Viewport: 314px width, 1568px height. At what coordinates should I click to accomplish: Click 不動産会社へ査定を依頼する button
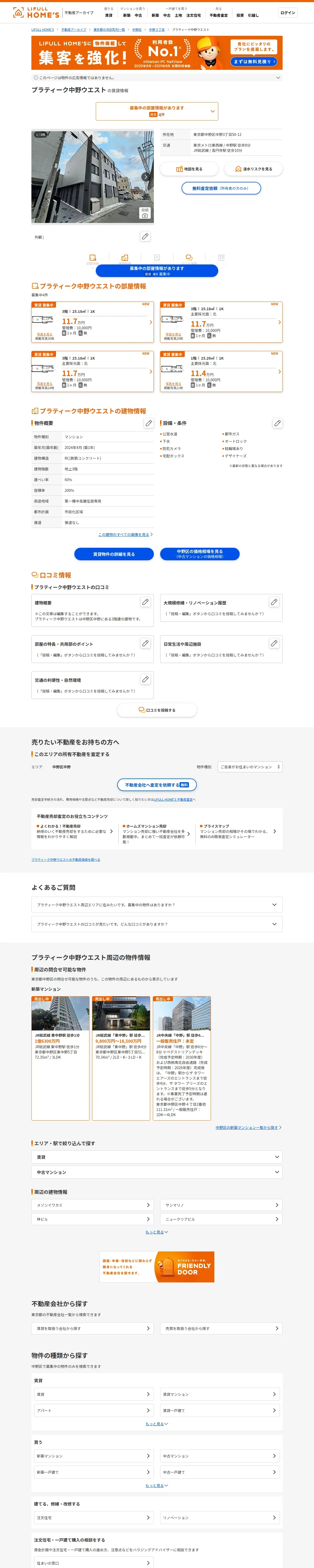[157, 785]
